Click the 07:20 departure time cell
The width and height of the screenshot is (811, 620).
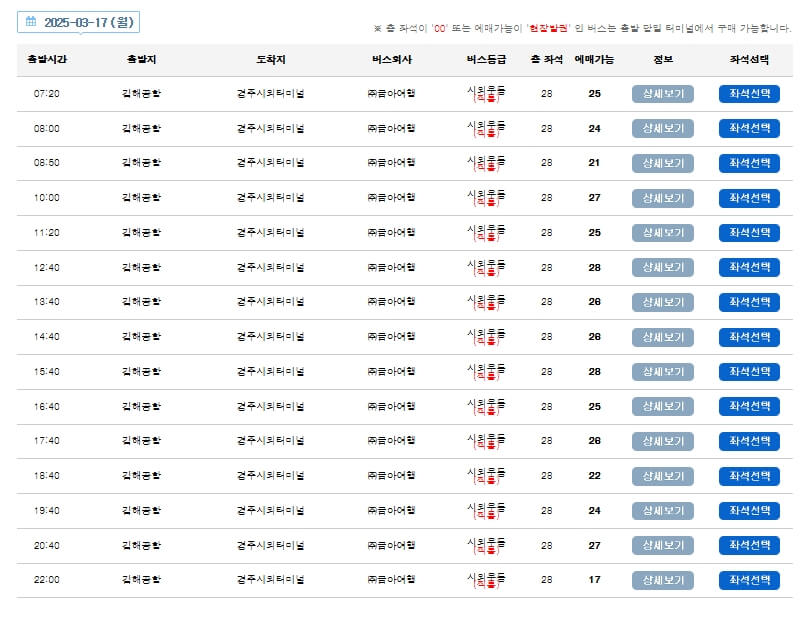pyautogui.click(x=47, y=94)
